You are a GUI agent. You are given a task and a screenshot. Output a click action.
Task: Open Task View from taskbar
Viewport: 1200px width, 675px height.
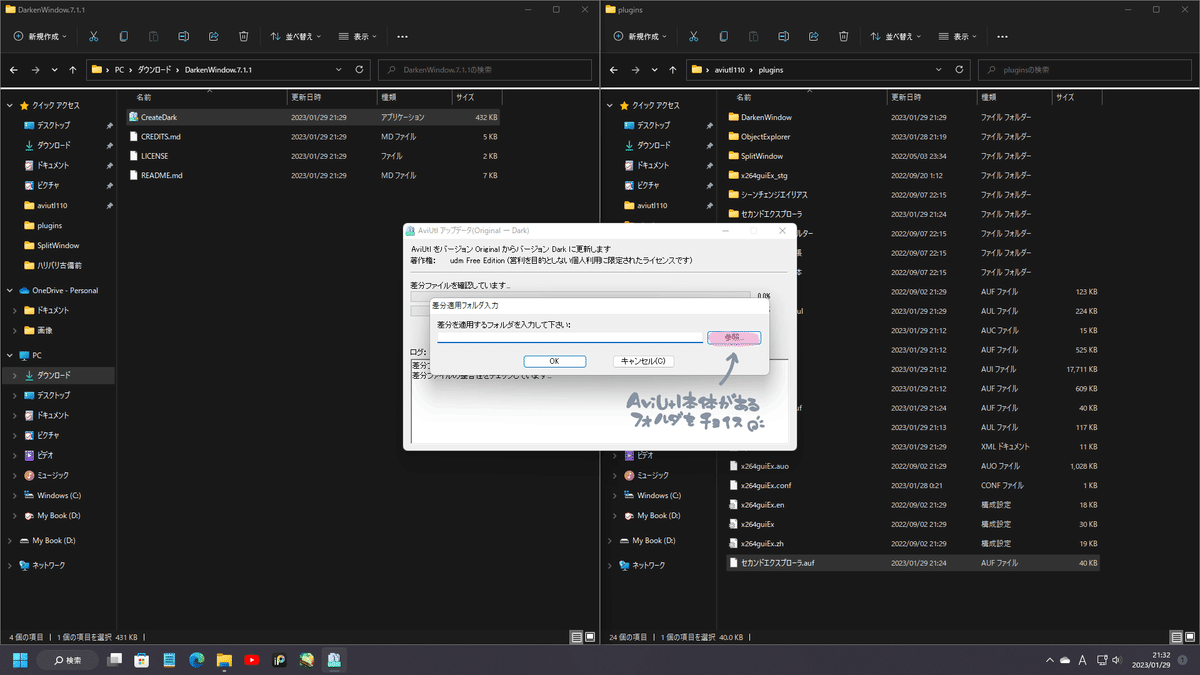click(x=116, y=660)
